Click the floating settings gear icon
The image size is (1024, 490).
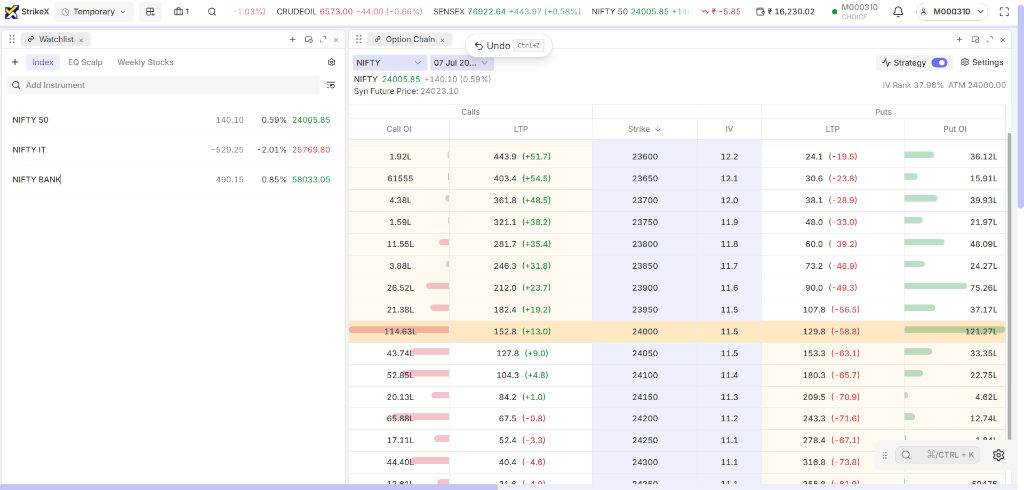998,455
